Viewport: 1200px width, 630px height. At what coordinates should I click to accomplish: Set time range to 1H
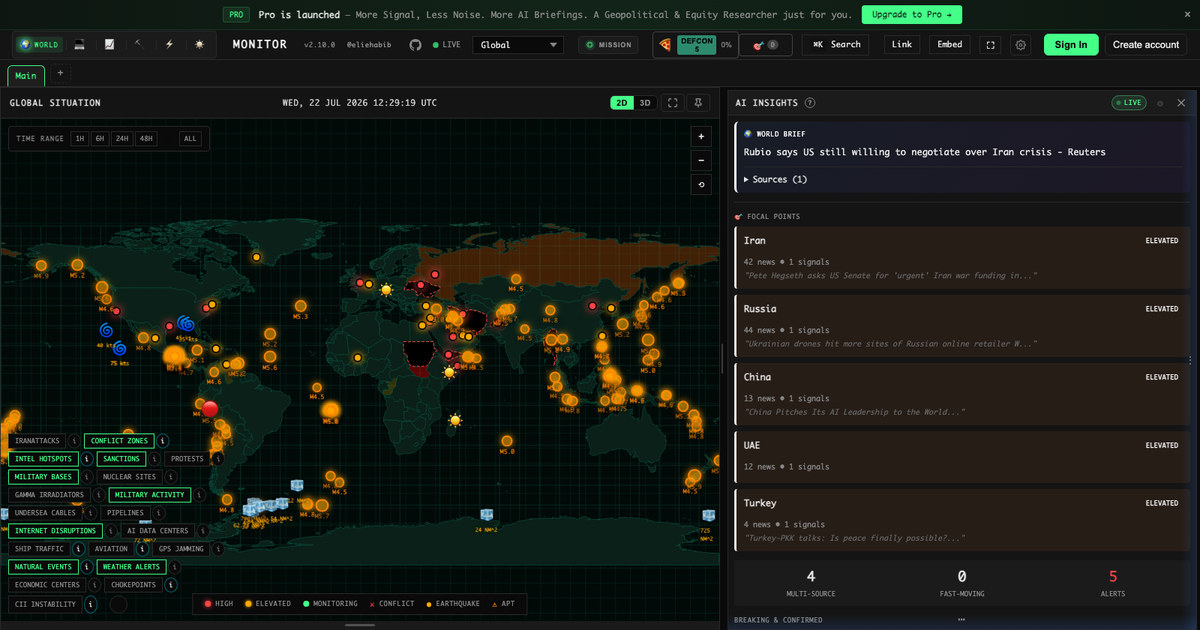(79, 139)
